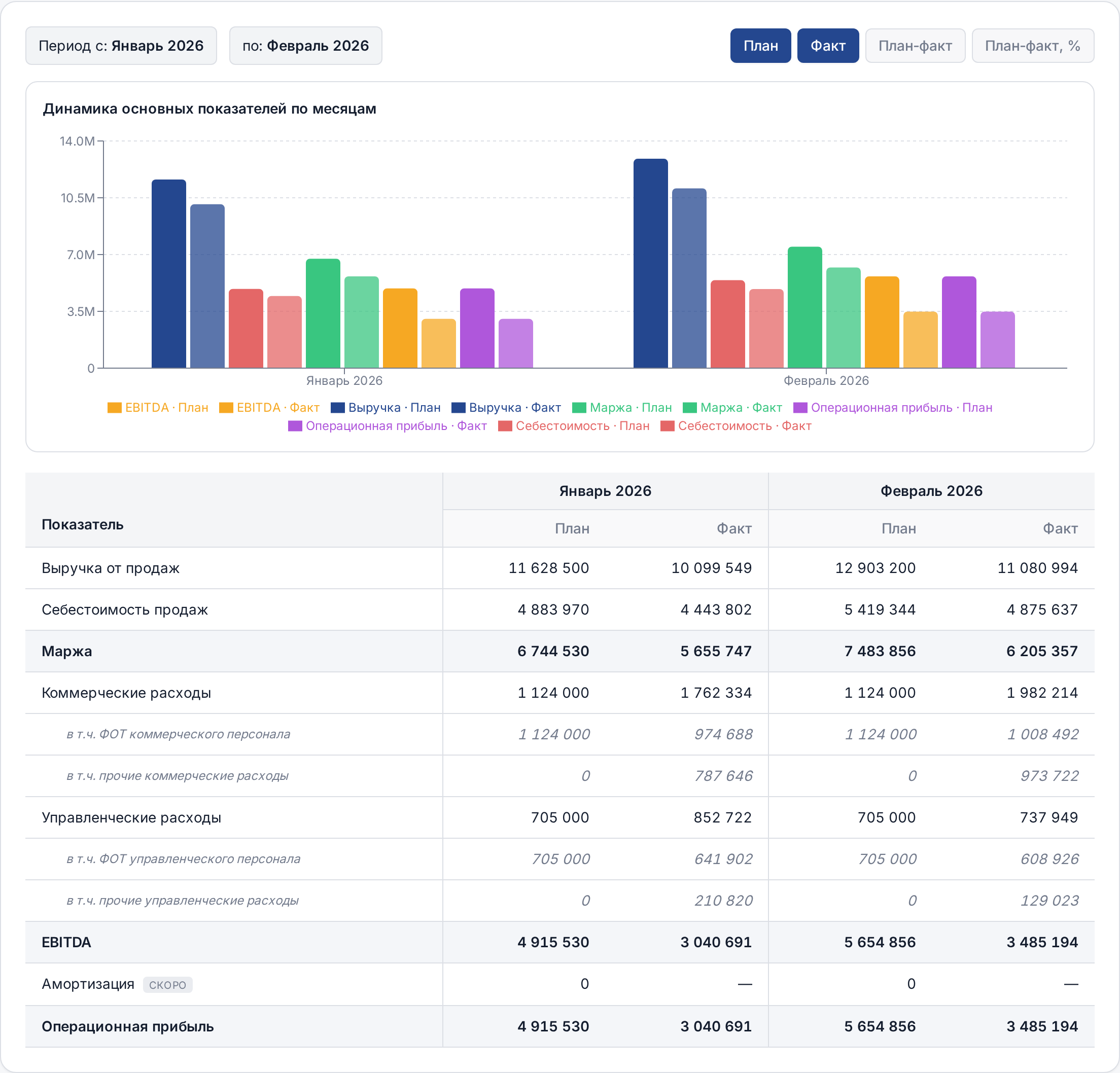This screenshot has height=1073, width=1120.
Task: Click the value 7 483 856
Action: pyautogui.click(x=880, y=651)
